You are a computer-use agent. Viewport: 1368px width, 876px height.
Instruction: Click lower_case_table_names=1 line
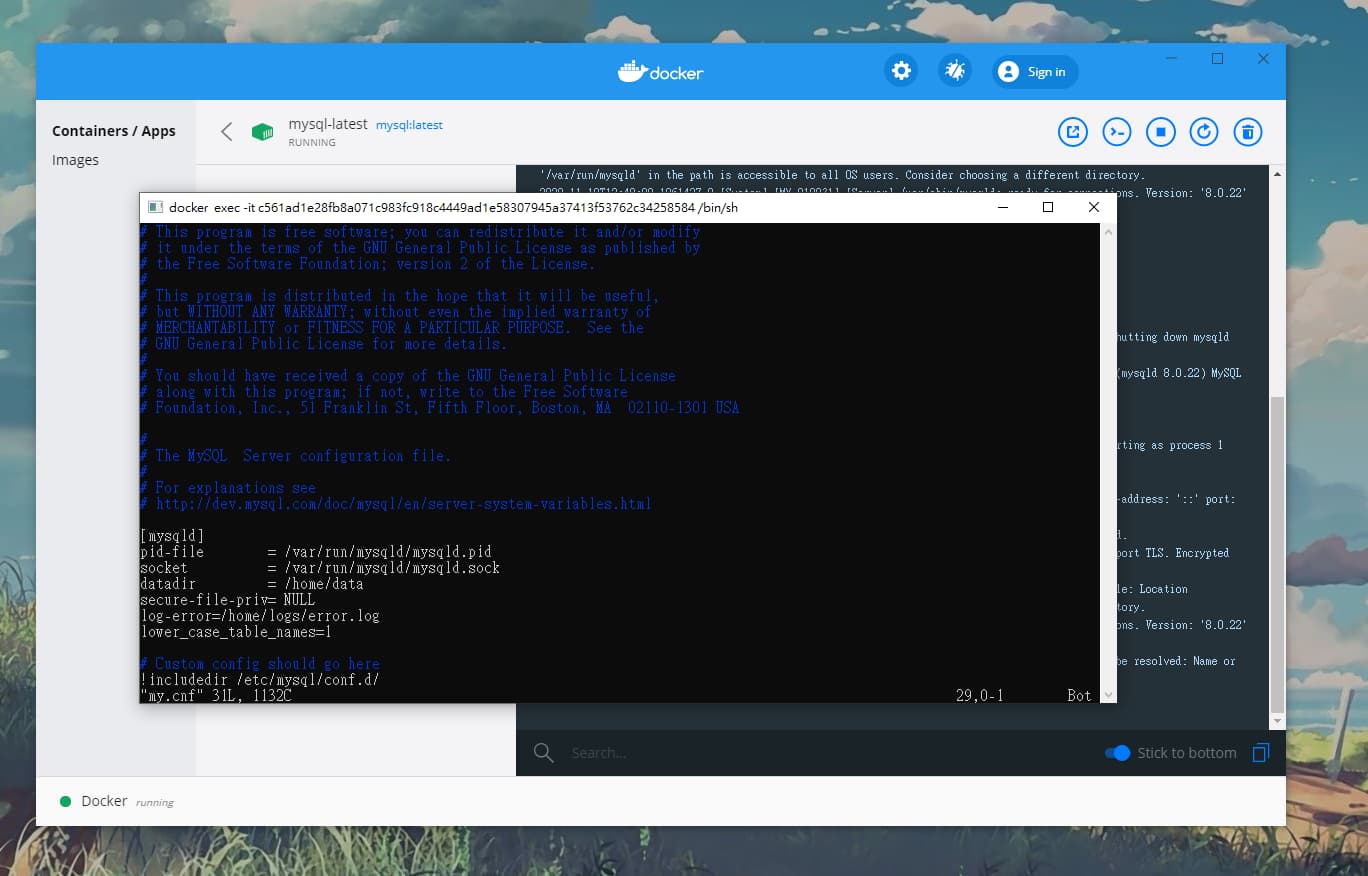coord(236,632)
